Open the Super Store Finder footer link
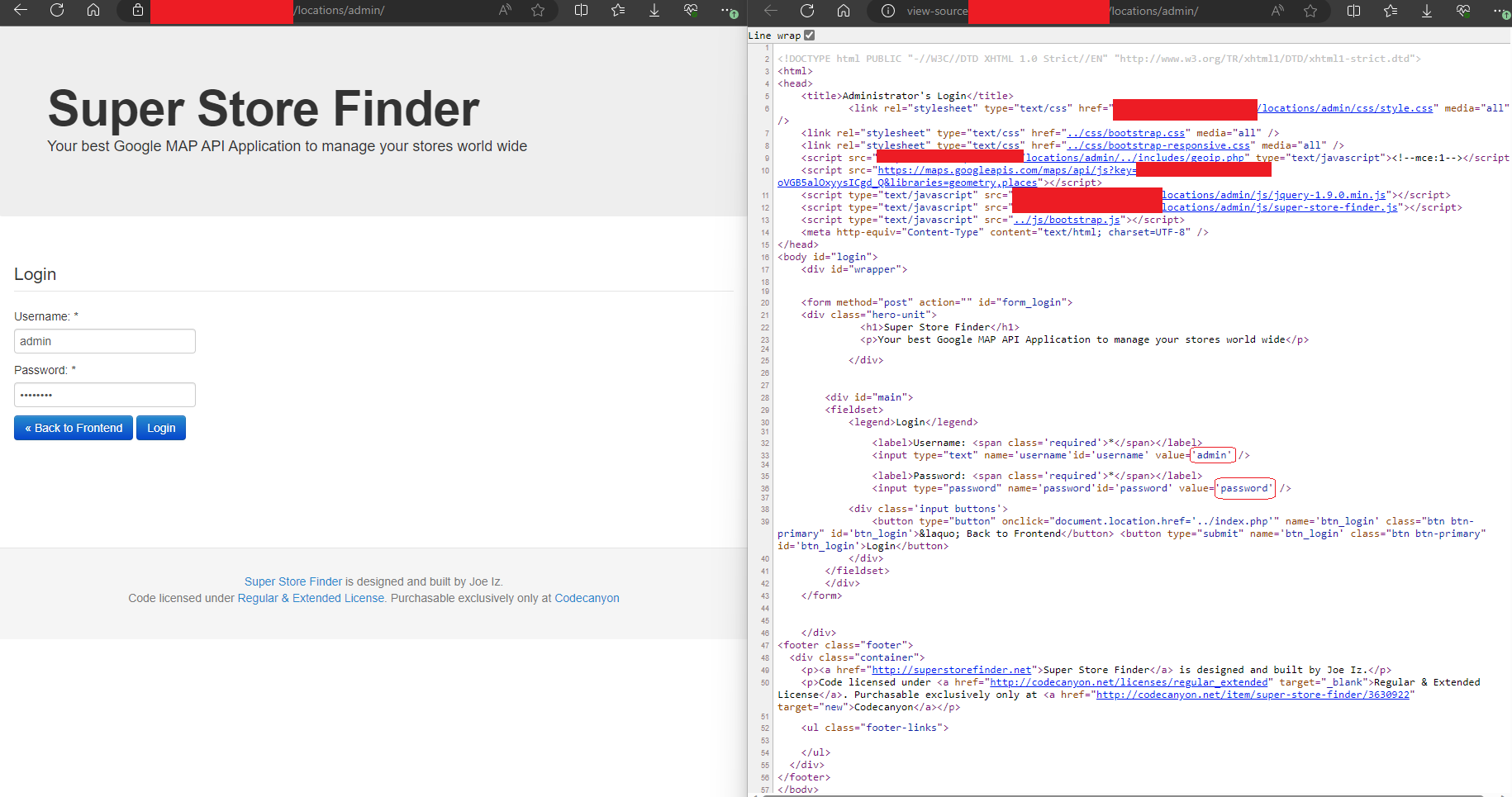The height and width of the screenshot is (797, 1512). [x=293, y=581]
